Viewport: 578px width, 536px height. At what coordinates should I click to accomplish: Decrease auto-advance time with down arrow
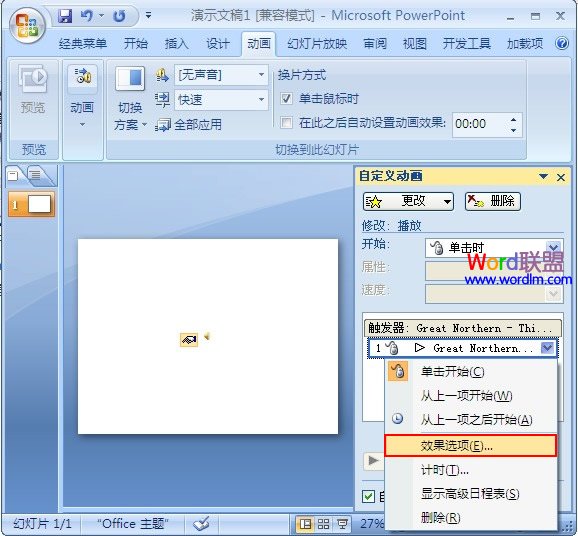pos(513,130)
